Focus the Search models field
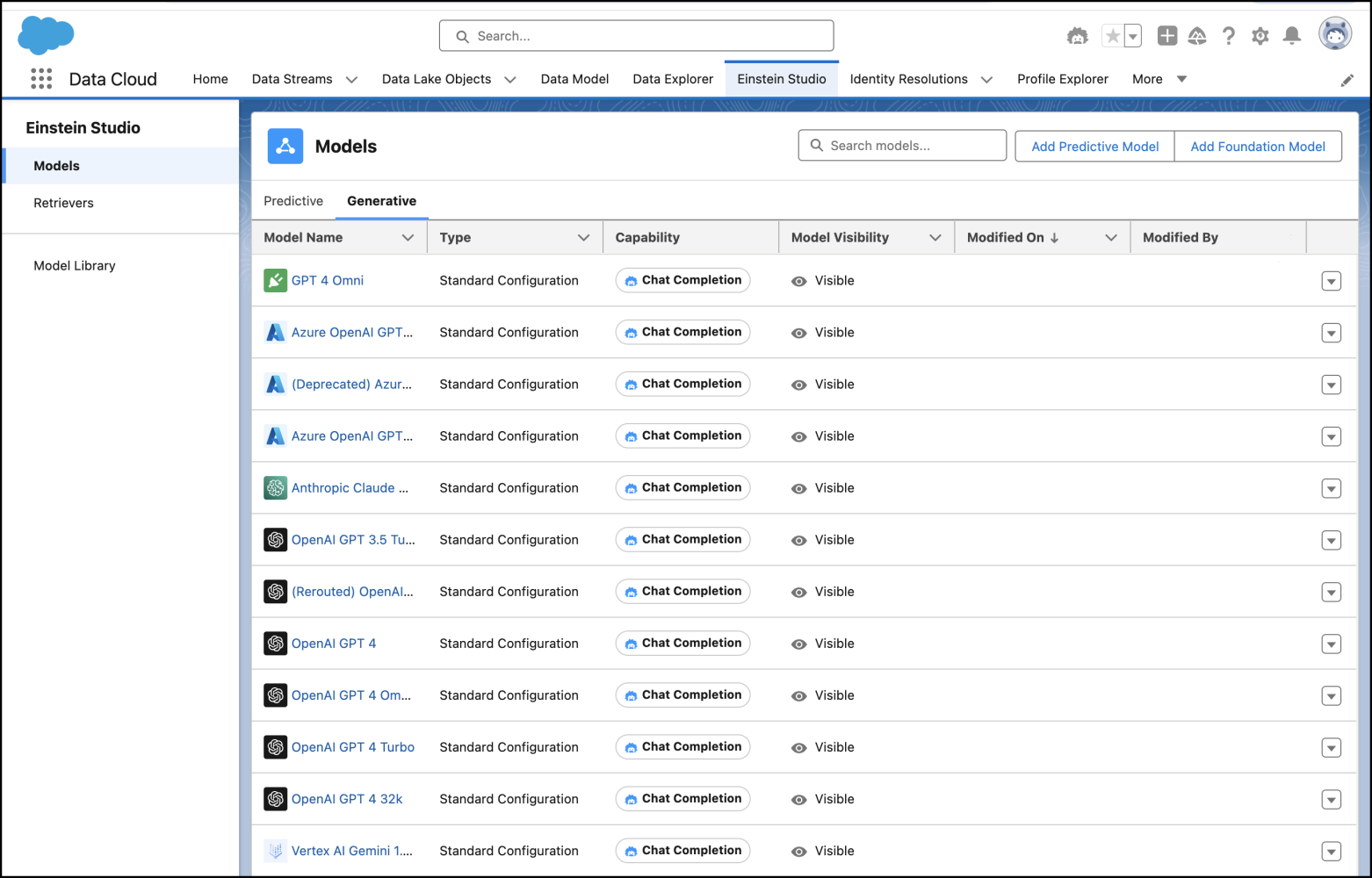Viewport: 1372px width, 878px height. 902,146
